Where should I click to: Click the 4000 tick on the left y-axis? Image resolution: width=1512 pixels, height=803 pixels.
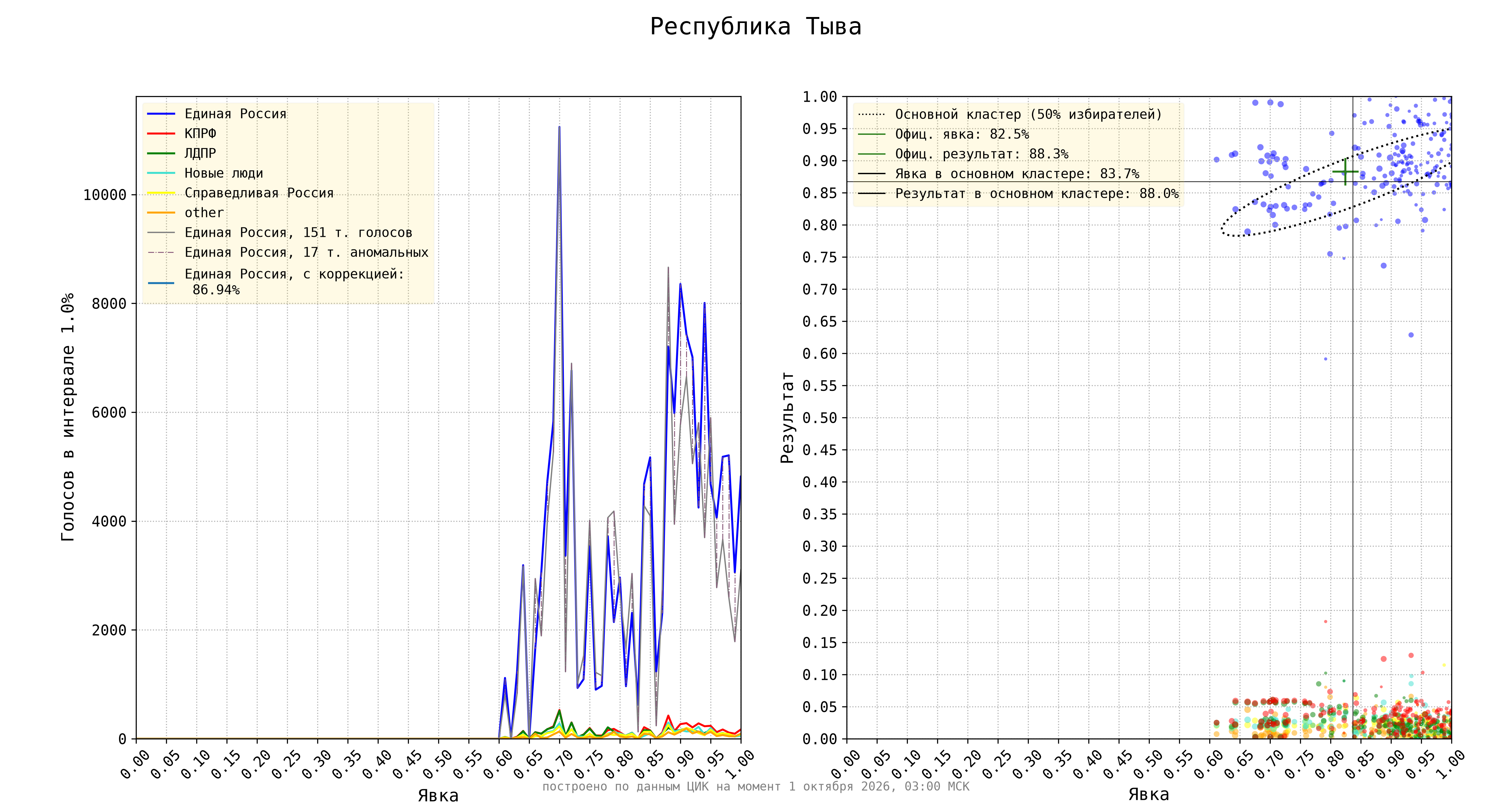(109, 521)
